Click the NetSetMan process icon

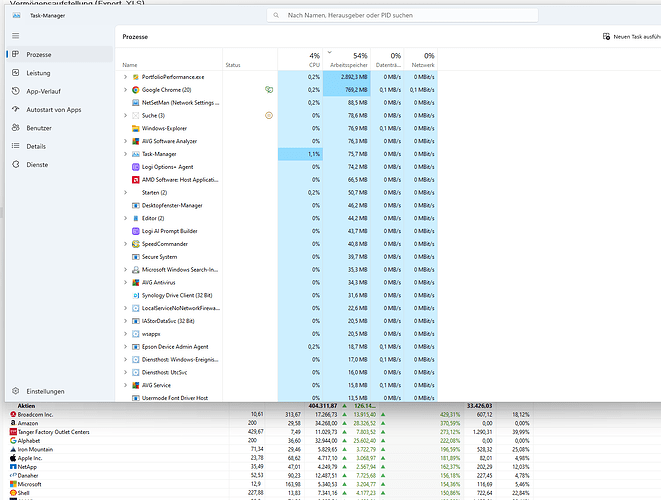(x=136, y=103)
